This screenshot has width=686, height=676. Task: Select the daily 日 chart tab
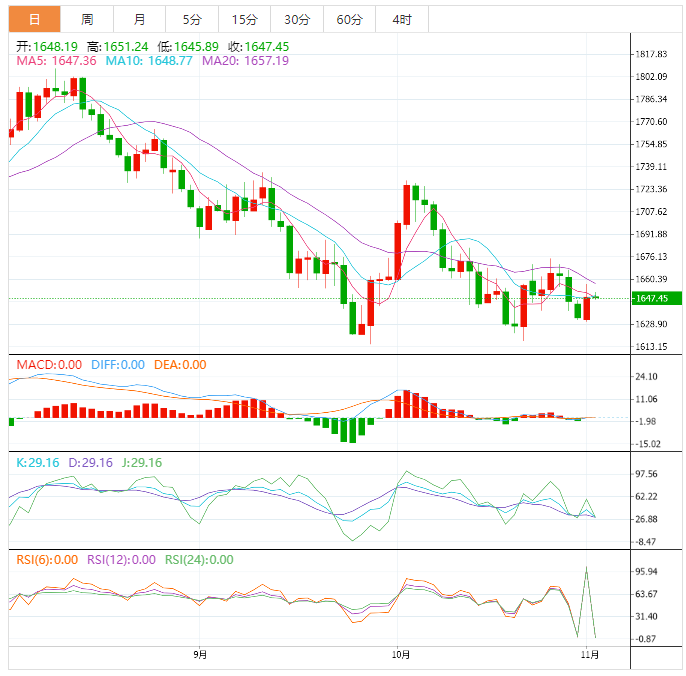coord(35,19)
